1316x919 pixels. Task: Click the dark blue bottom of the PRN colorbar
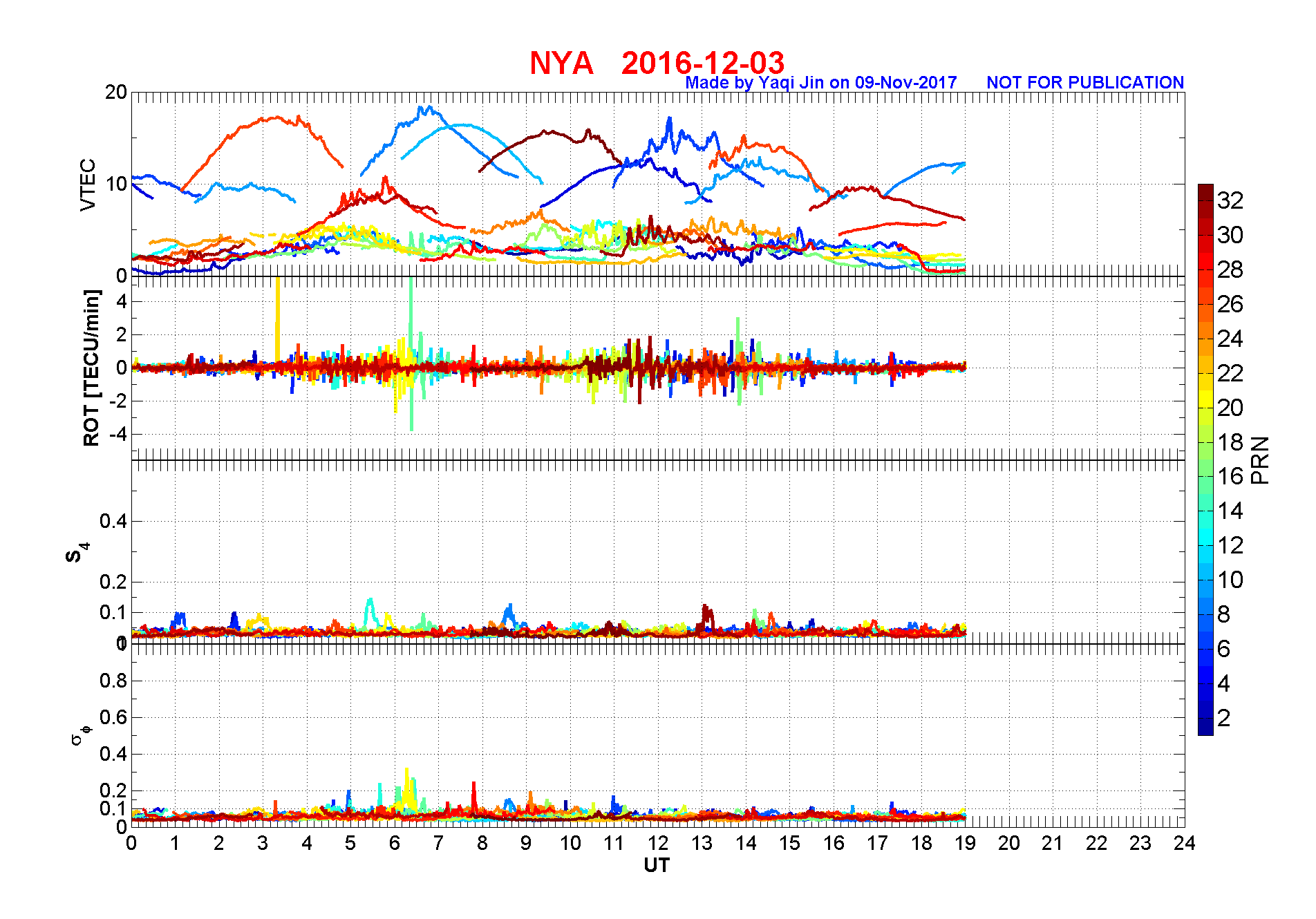1205,727
